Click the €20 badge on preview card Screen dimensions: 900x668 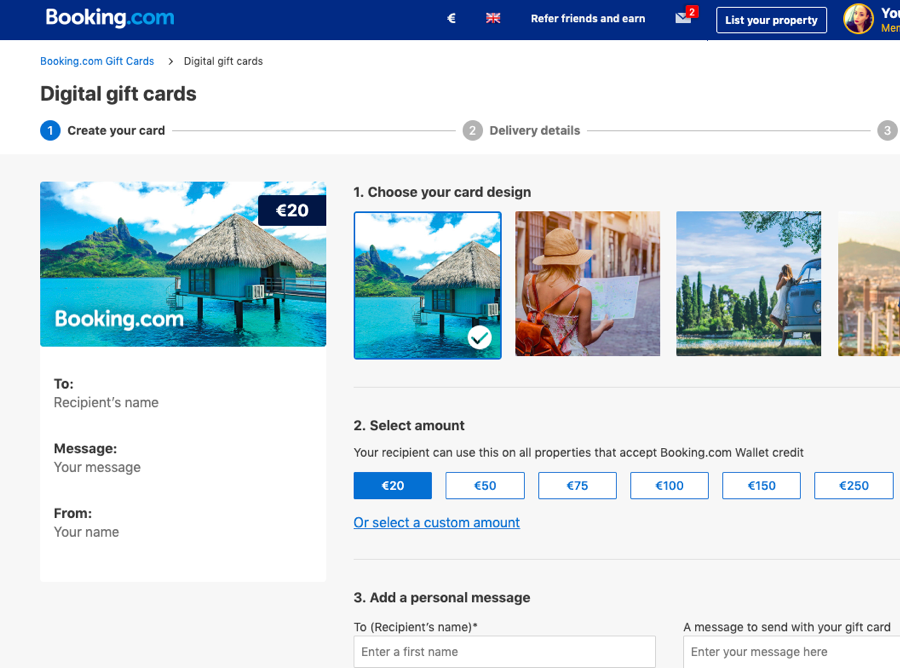pos(292,211)
